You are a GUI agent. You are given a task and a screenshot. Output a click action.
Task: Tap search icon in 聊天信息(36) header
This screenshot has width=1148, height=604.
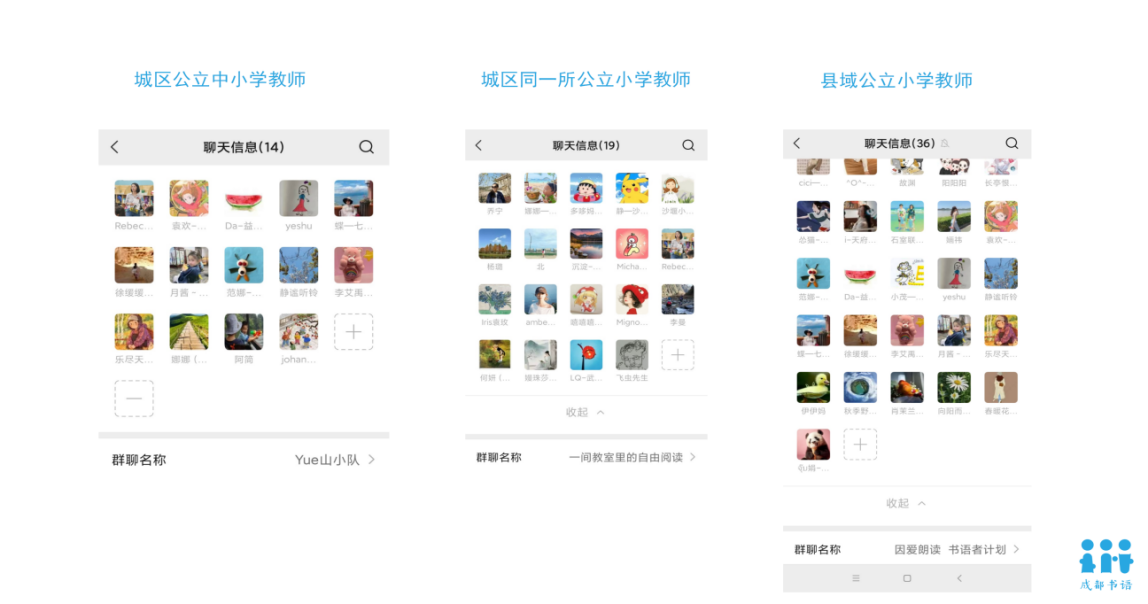pos(1012,143)
